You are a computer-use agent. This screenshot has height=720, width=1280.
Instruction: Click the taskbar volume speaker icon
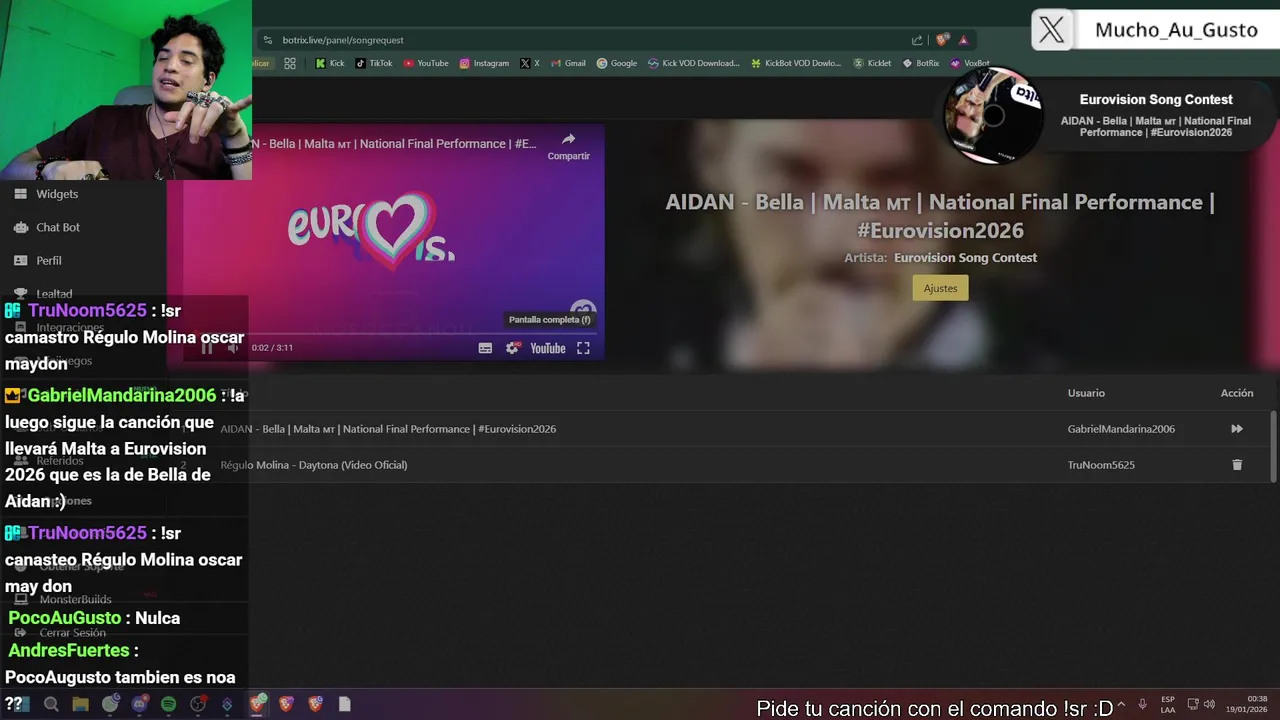(x=1210, y=704)
